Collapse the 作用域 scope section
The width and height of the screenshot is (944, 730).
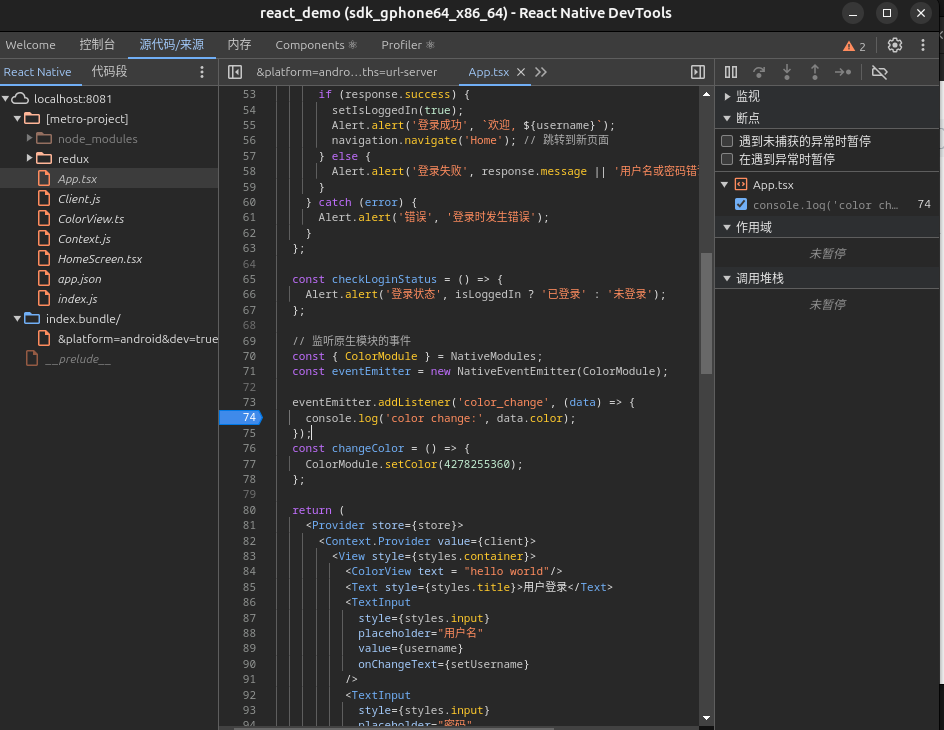tap(727, 227)
